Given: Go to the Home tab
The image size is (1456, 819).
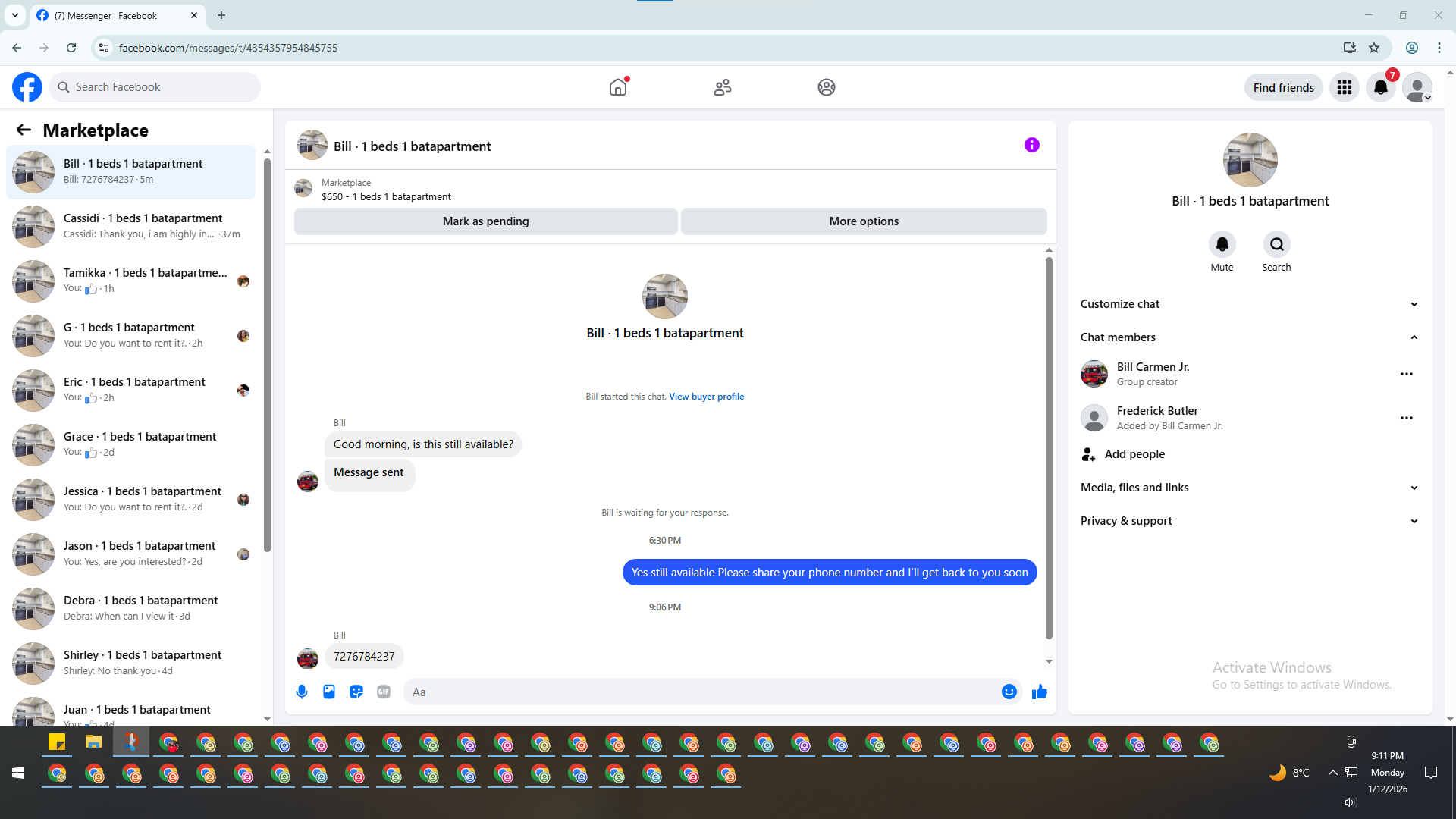Looking at the screenshot, I should point(618,87).
